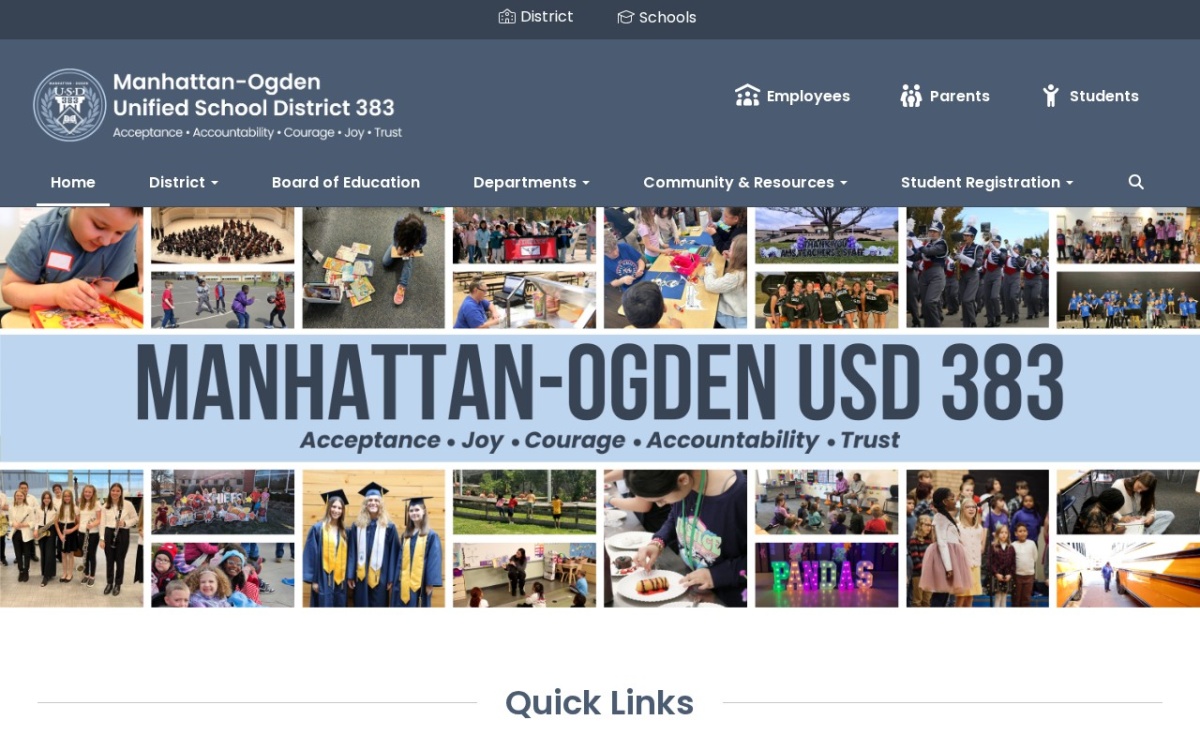Expand the Departments dropdown menu
The image size is (1200, 750).
[531, 182]
